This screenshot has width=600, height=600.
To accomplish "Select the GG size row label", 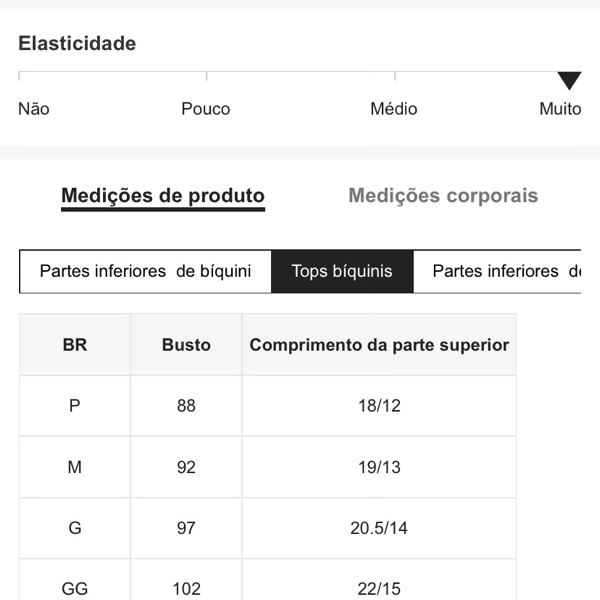I will point(75,588).
